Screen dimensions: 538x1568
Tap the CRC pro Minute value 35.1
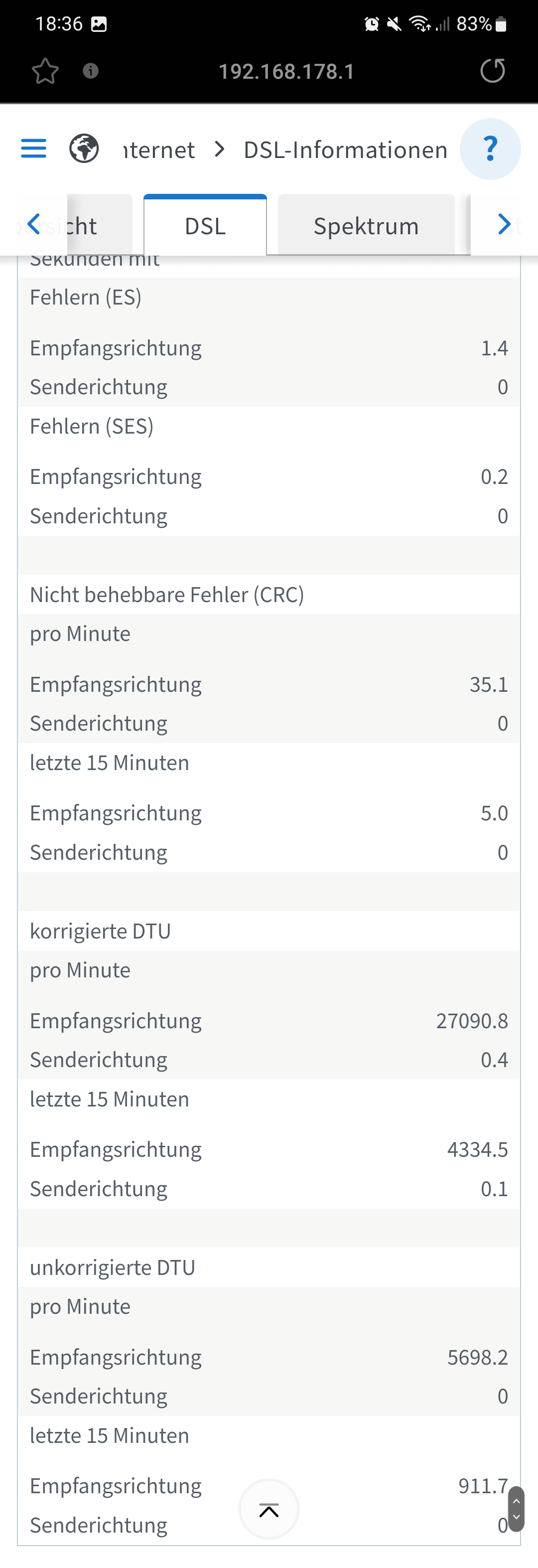[488, 684]
